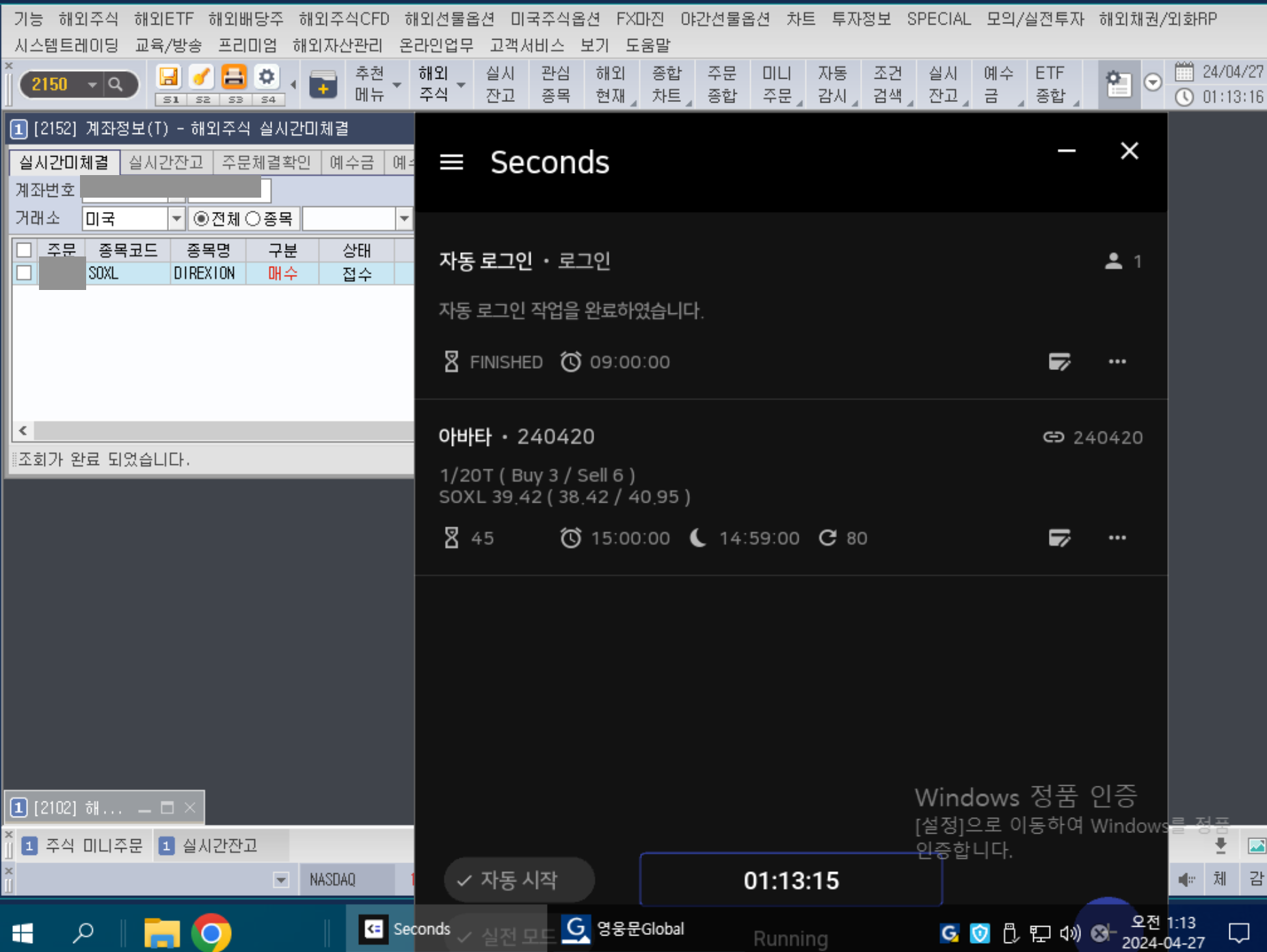Open taskbar search magnifier
1267x952 pixels.
83,931
